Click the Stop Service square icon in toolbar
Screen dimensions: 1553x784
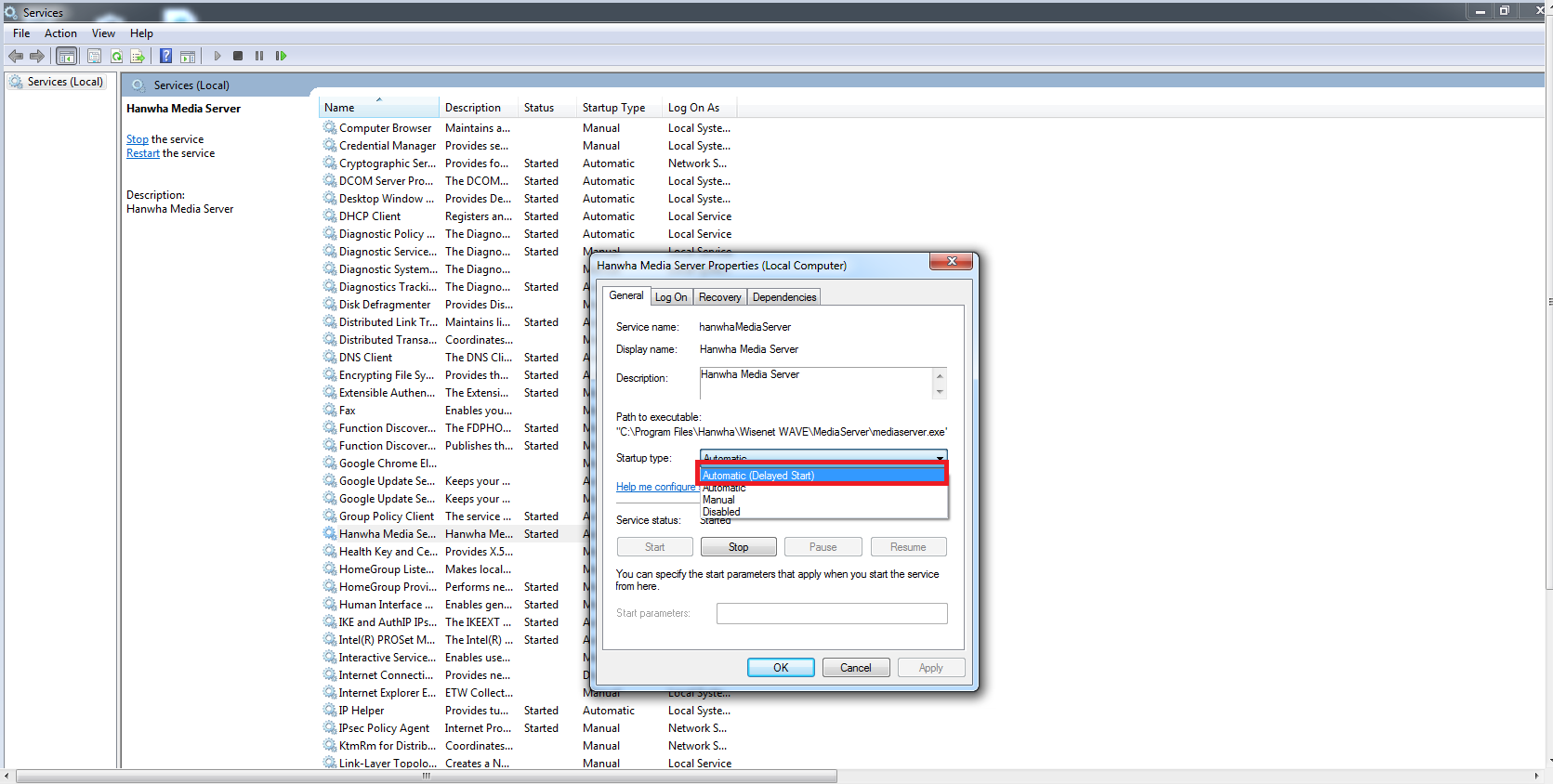tap(238, 56)
